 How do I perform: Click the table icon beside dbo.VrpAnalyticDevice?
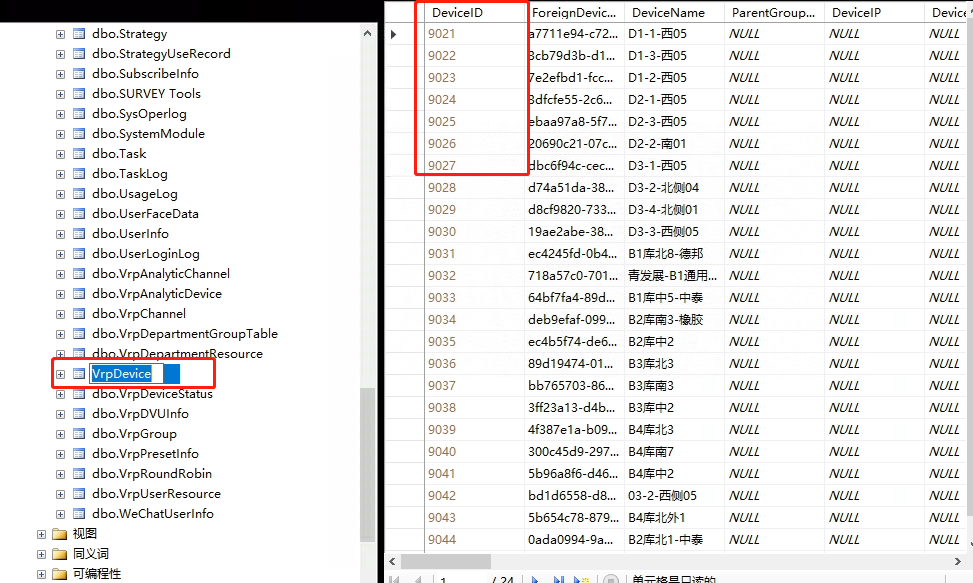(x=79, y=294)
